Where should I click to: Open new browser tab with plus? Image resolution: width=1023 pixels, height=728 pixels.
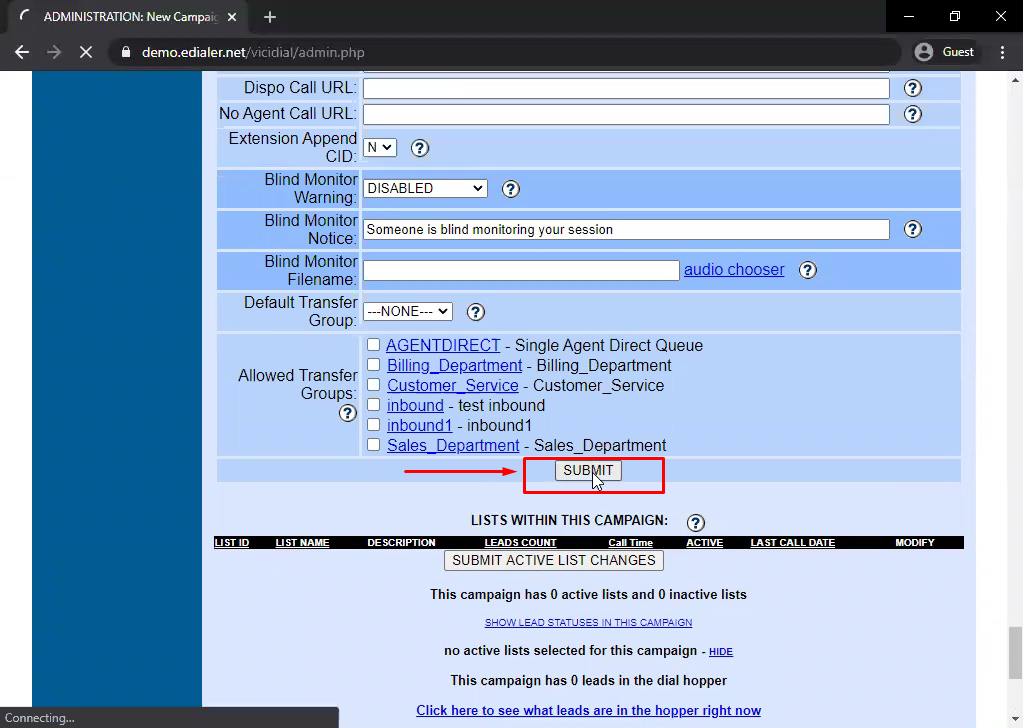(270, 17)
